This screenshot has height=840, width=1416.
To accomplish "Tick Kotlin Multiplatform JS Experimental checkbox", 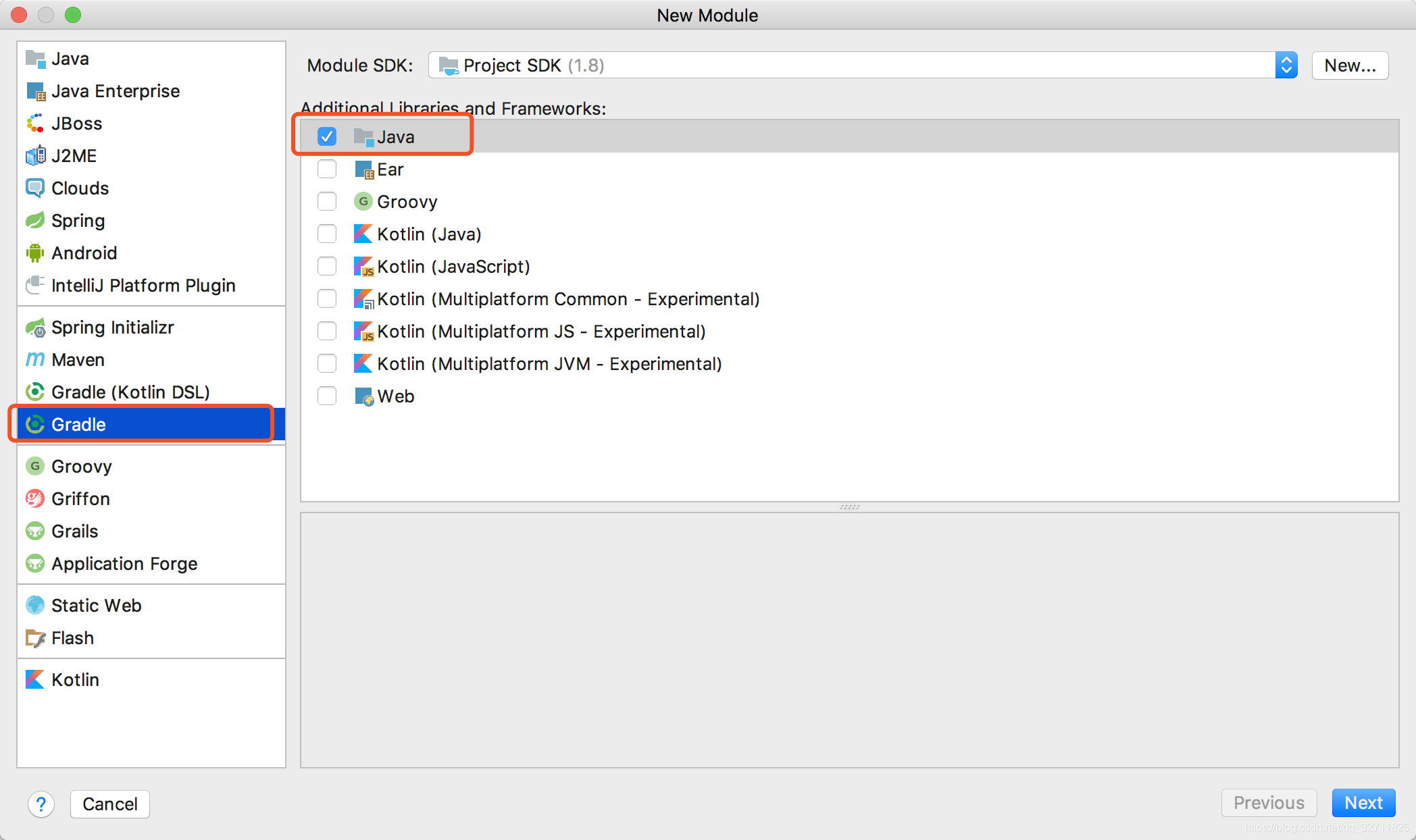I will (327, 331).
